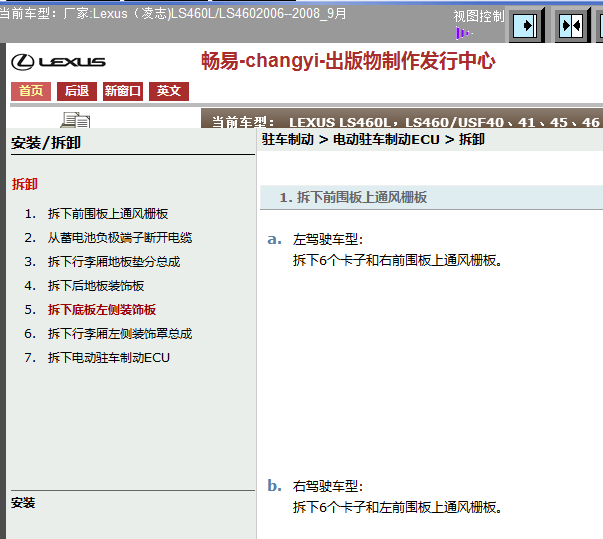
Task: Open the red 拆卸 section heading
Action: pyautogui.click(x=25, y=184)
